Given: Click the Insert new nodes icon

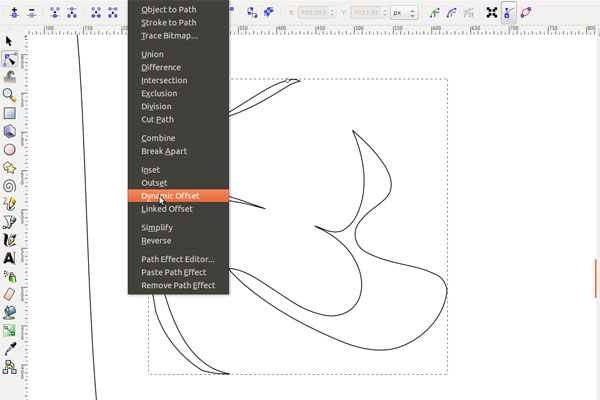Looking at the screenshot, I should click(15, 13).
